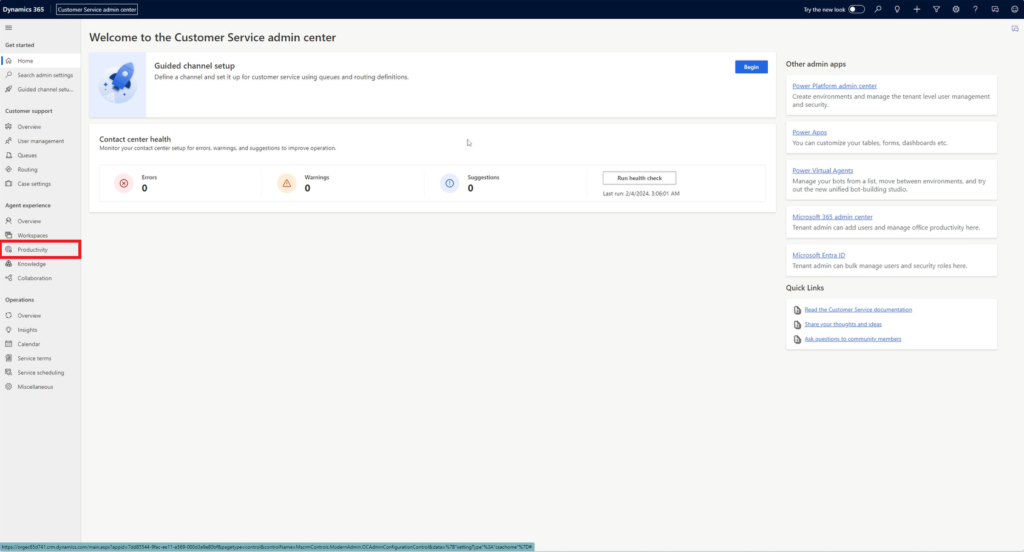Open the lightbulb assistant icon
The height and width of the screenshot is (552, 1024).
(897, 9)
